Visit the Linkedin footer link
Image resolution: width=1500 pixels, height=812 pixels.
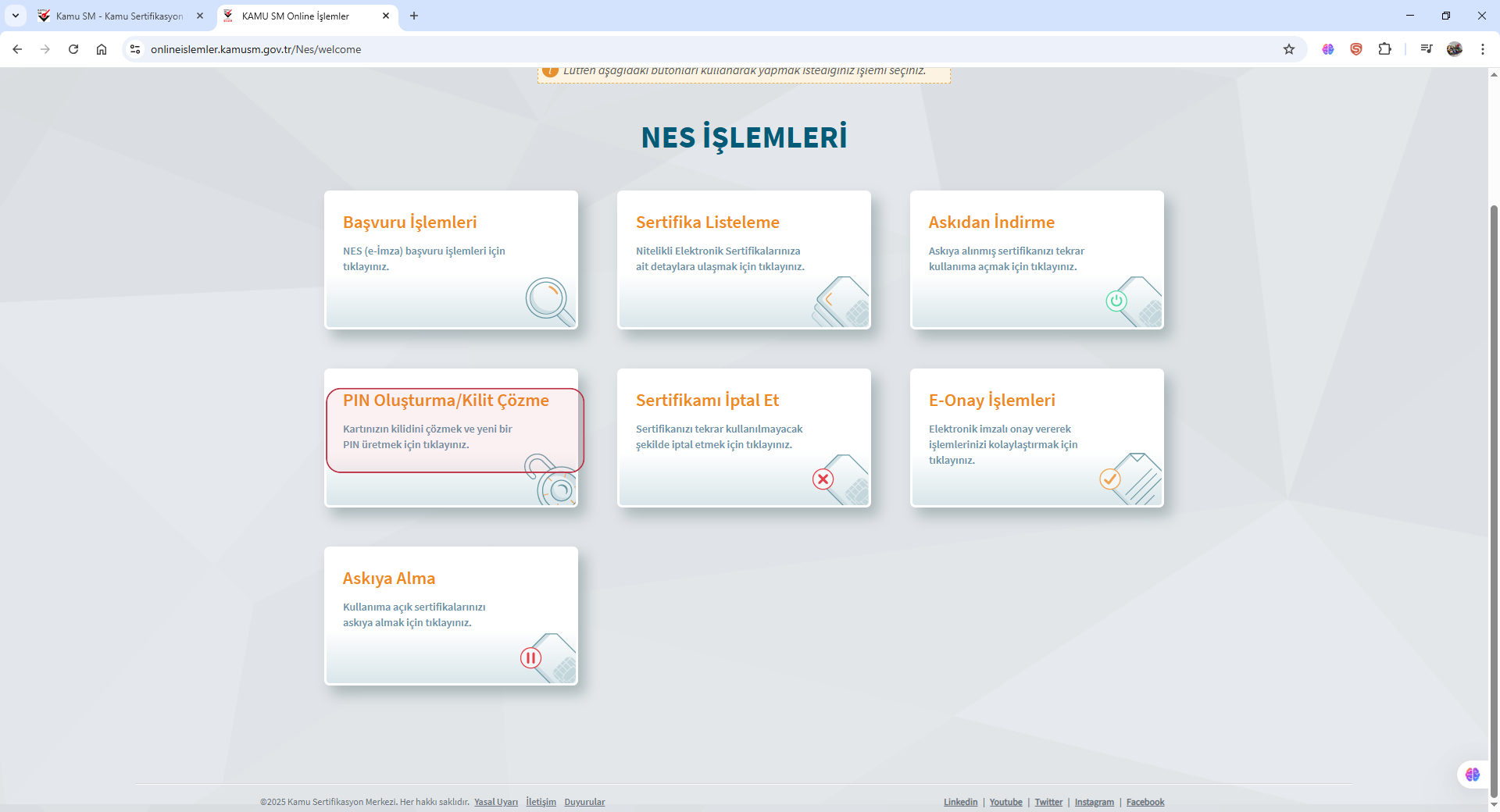point(960,802)
